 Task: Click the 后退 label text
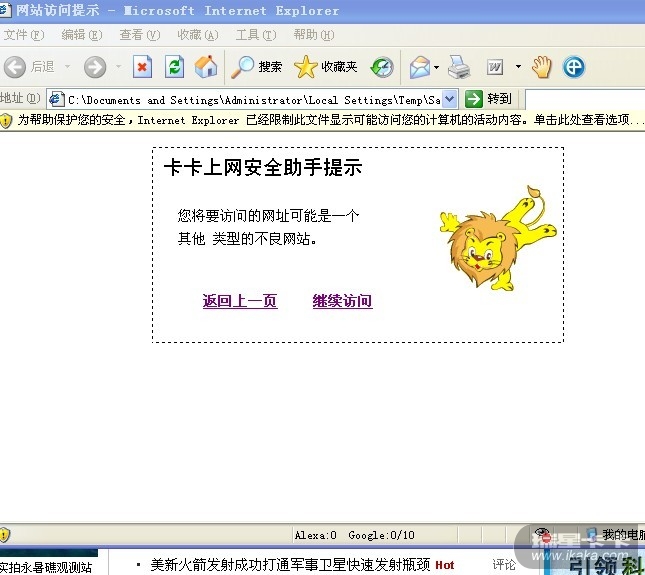[x=43, y=67]
